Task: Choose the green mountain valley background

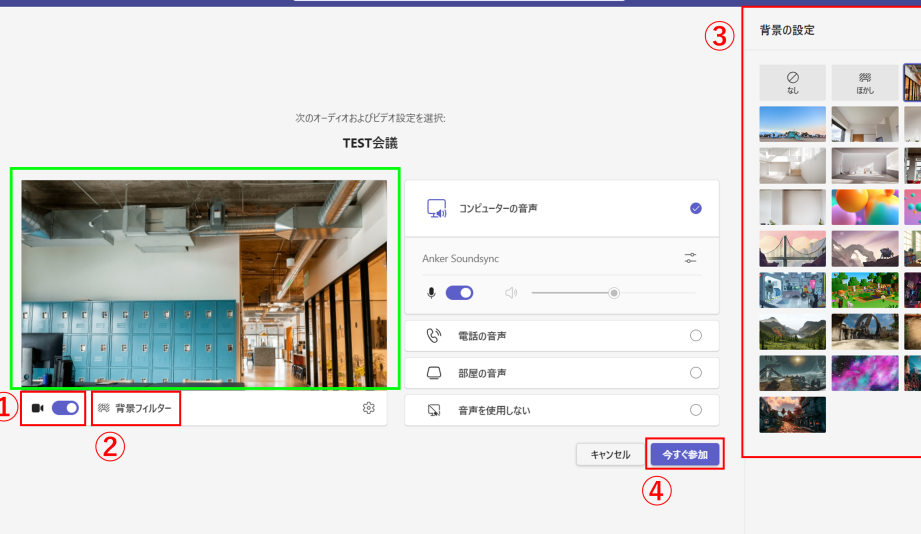Action: (x=792, y=331)
